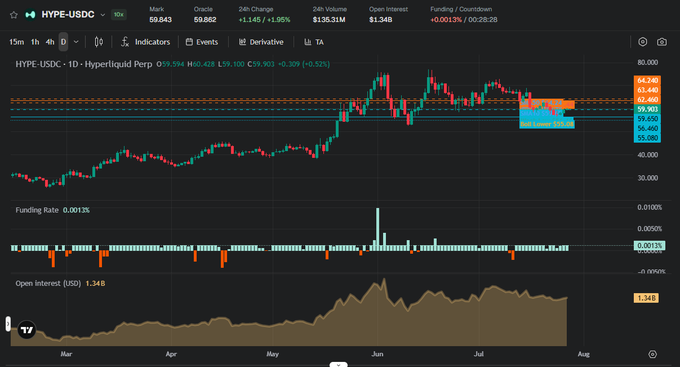
Task: Open the Derivative chart options
Action: (x=261, y=42)
